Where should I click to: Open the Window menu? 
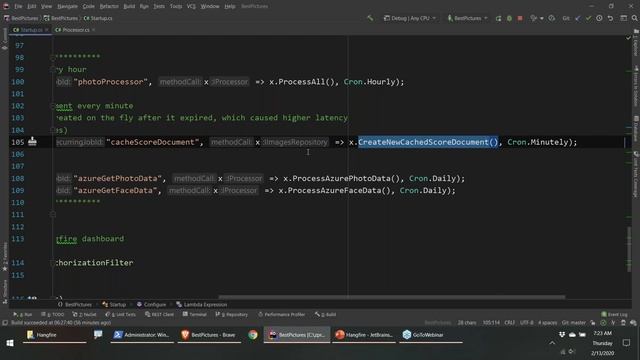click(x=210, y=7)
